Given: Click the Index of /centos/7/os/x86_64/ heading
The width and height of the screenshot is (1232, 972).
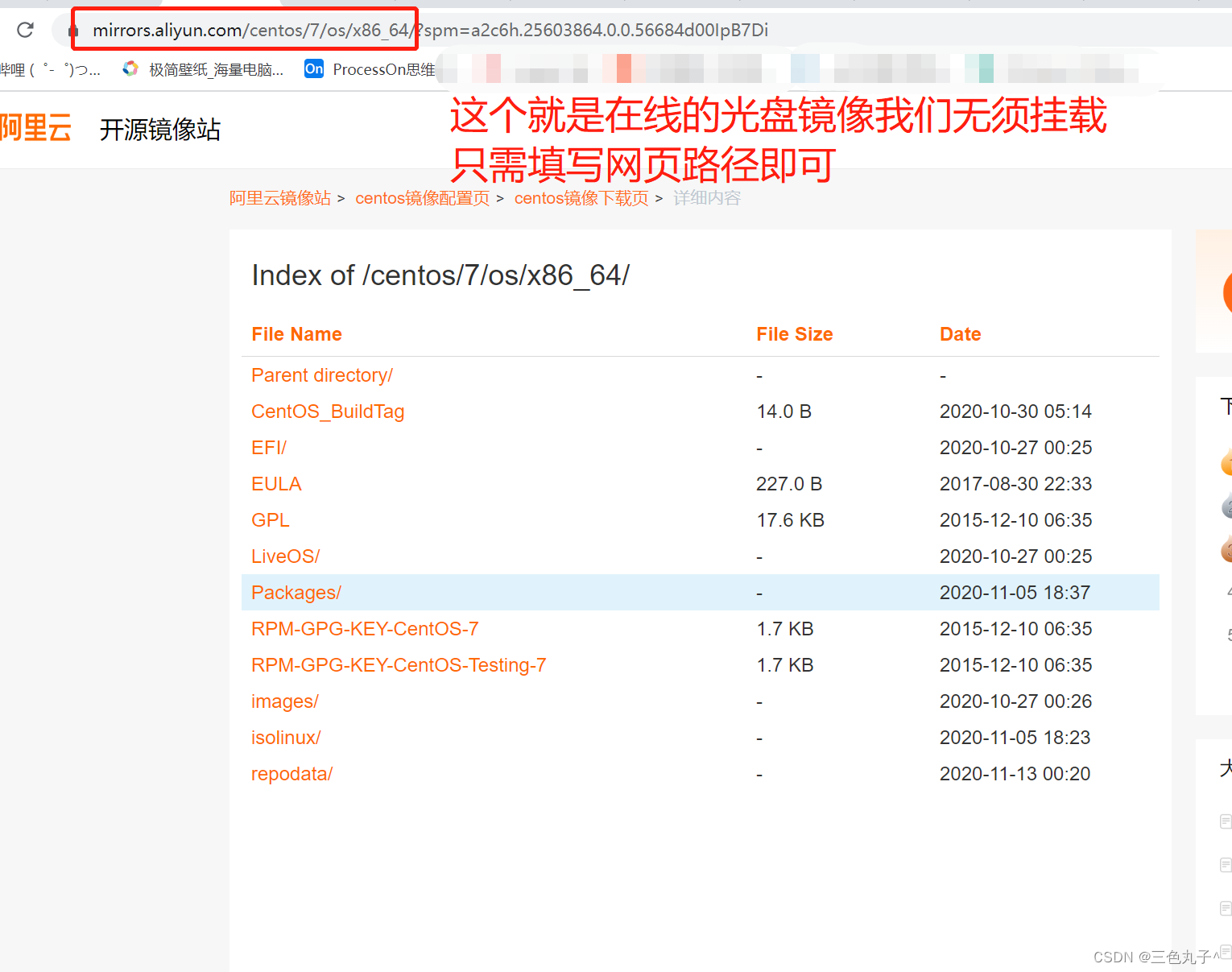Looking at the screenshot, I should tap(440, 275).
